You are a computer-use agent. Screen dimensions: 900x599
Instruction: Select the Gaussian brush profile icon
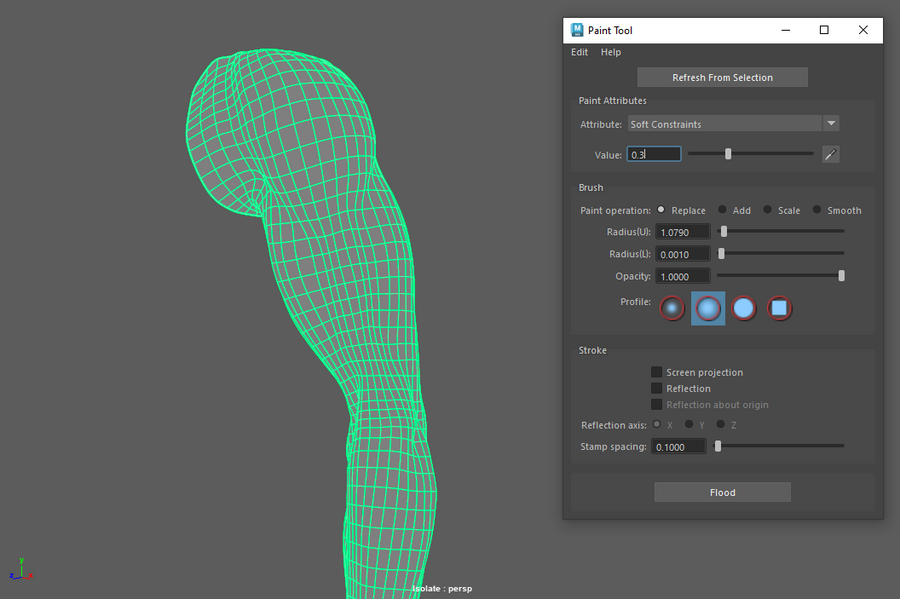[672, 309]
